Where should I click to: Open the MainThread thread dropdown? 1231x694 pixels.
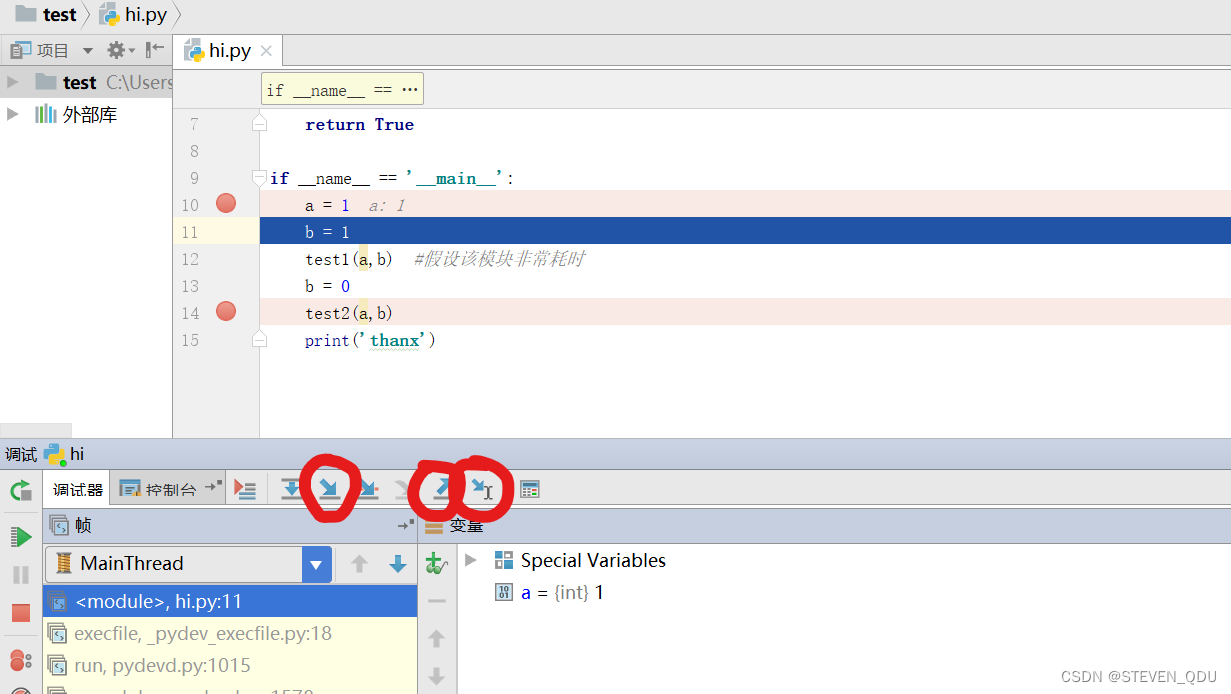(316, 564)
